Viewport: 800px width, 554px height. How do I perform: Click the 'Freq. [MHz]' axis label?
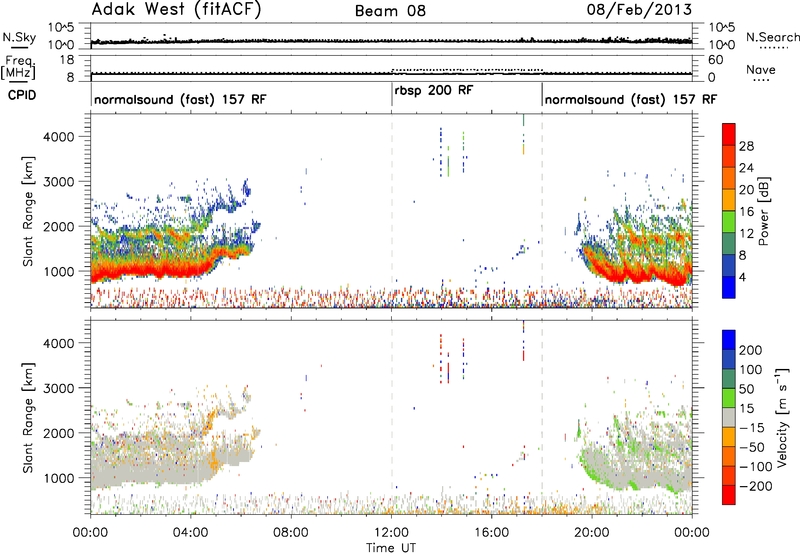coord(19,68)
